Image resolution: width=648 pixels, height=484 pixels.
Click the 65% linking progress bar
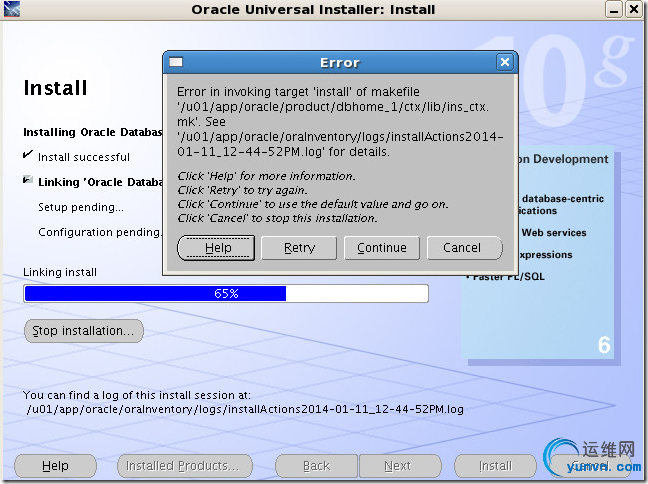(226, 293)
